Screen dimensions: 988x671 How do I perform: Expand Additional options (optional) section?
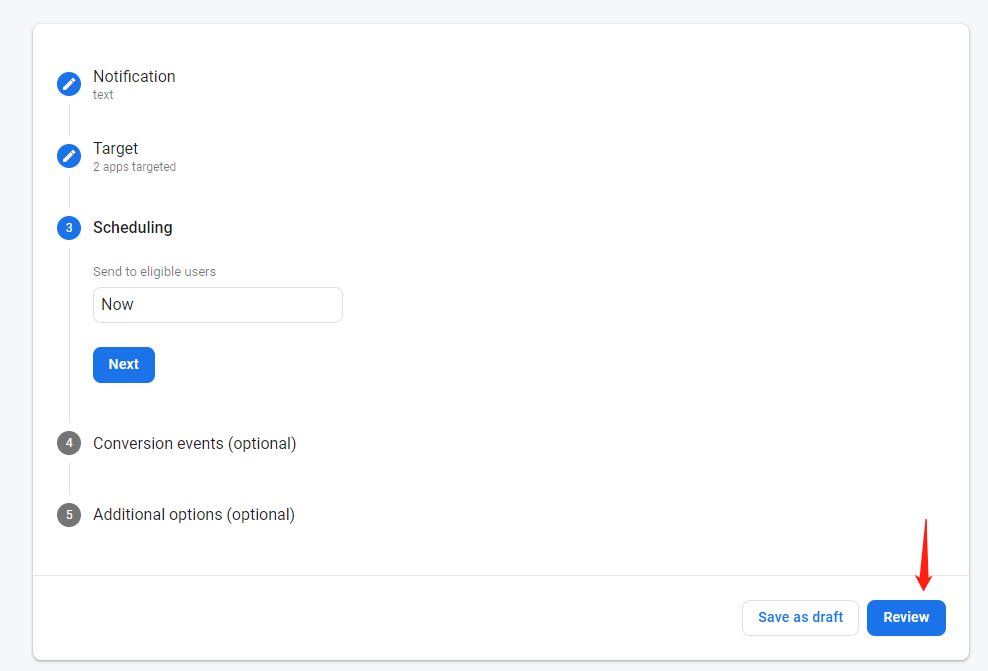tap(194, 515)
